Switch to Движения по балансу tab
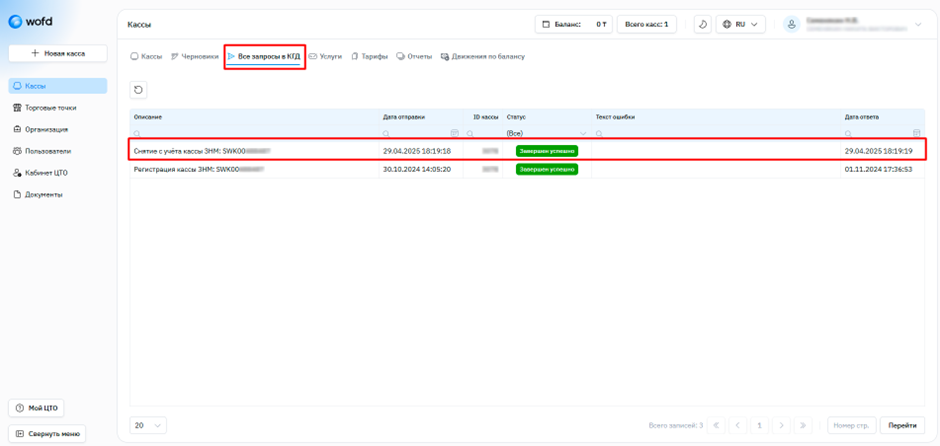 [483, 56]
